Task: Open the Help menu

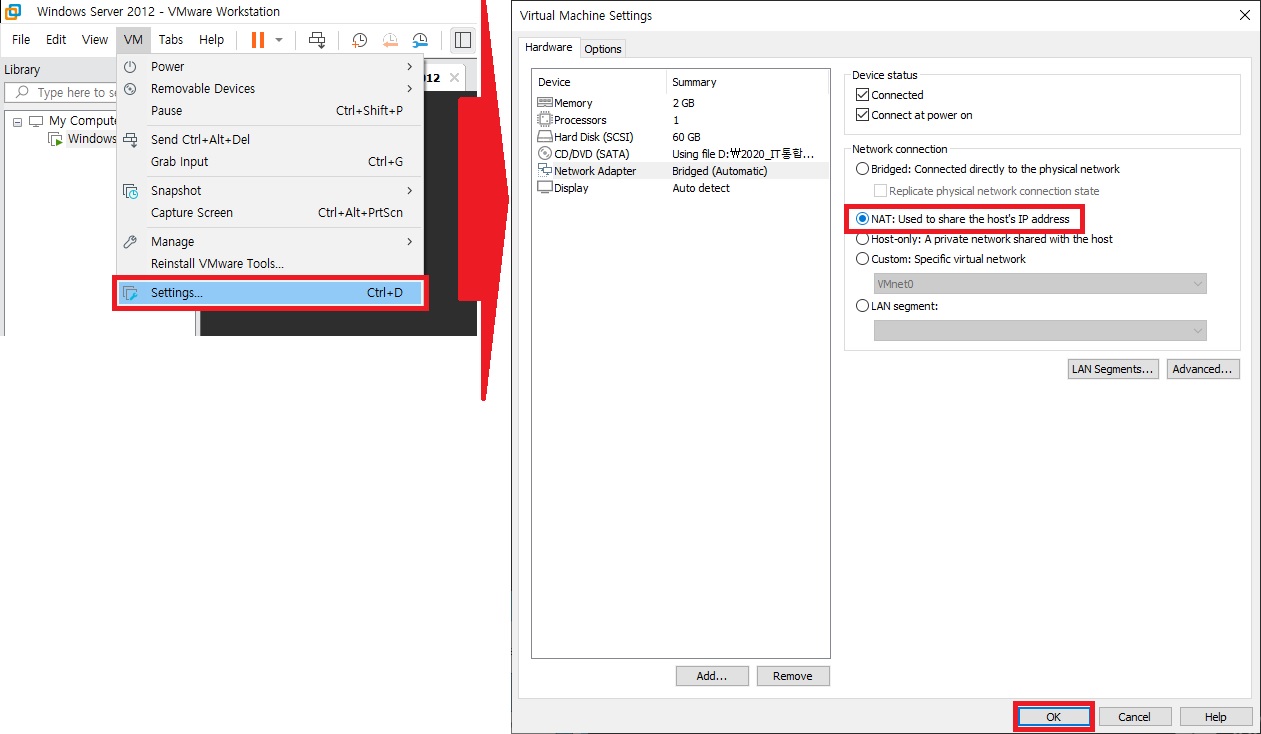Action: click(211, 40)
